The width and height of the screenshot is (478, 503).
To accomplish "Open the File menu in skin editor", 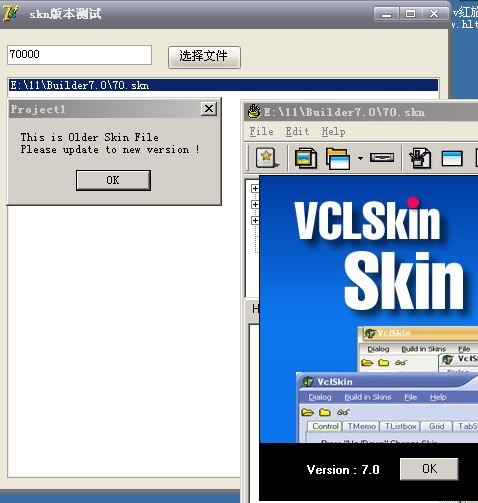I will 261,132.
